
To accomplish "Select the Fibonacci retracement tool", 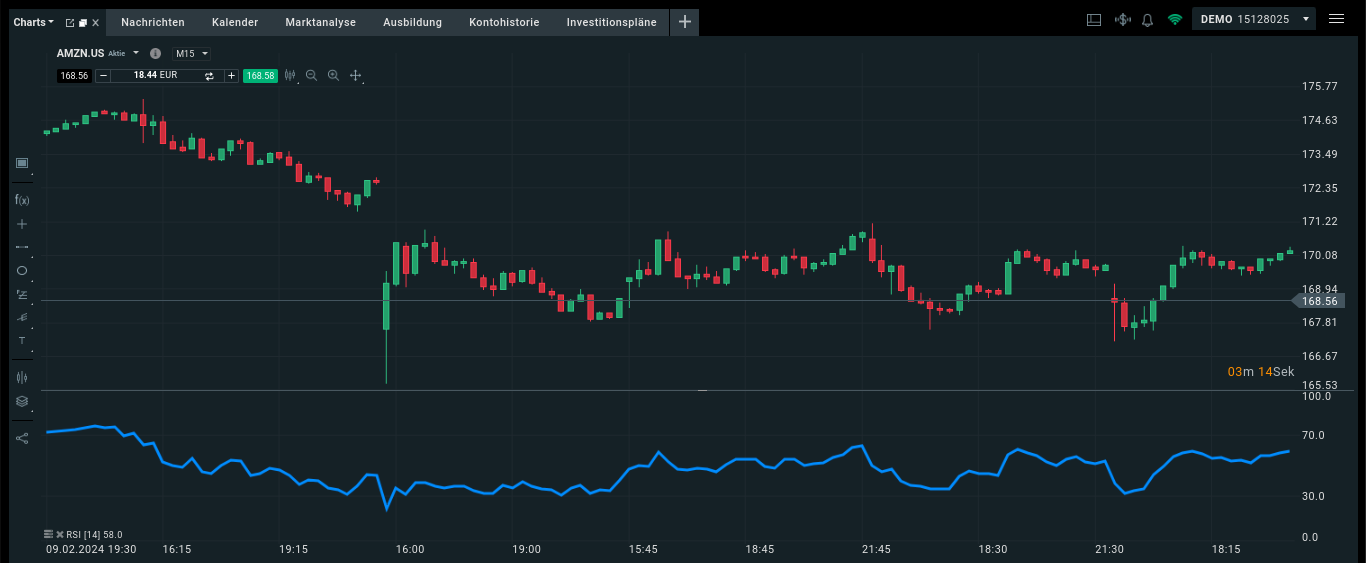I will [x=22, y=294].
